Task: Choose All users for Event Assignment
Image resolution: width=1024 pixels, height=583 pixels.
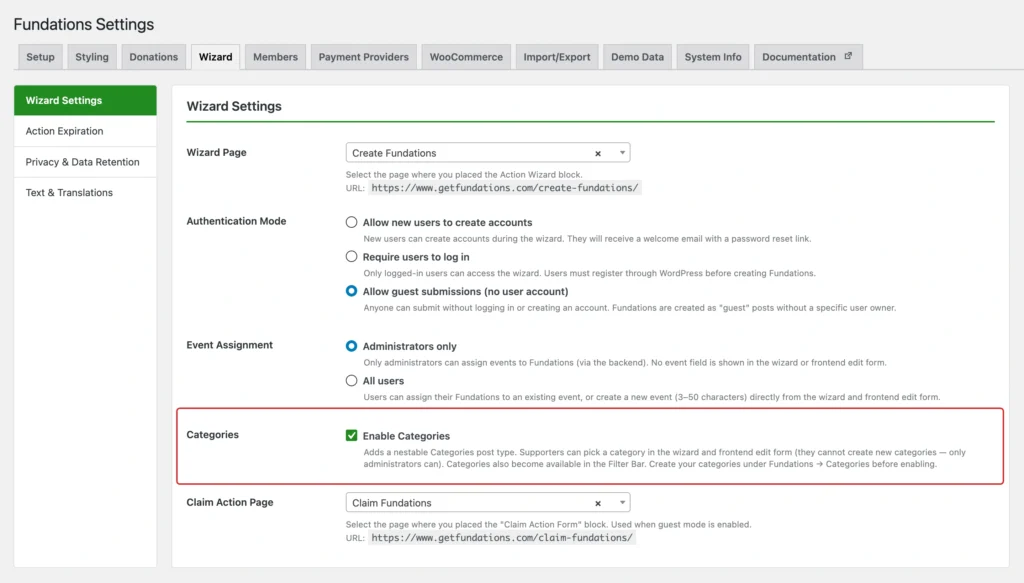Action: tap(351, 381)
